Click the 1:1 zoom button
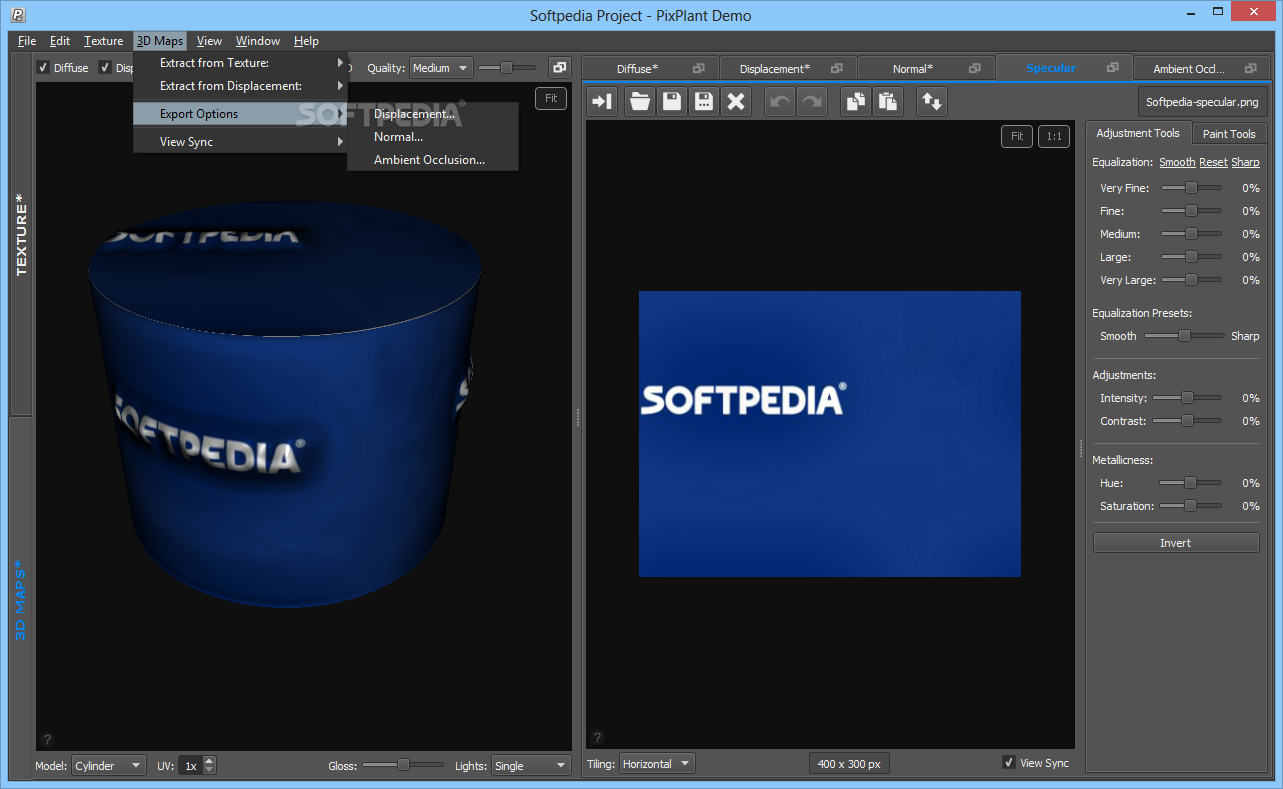Viewport: 1283px width, 789px height. [x=1054, y=136]
